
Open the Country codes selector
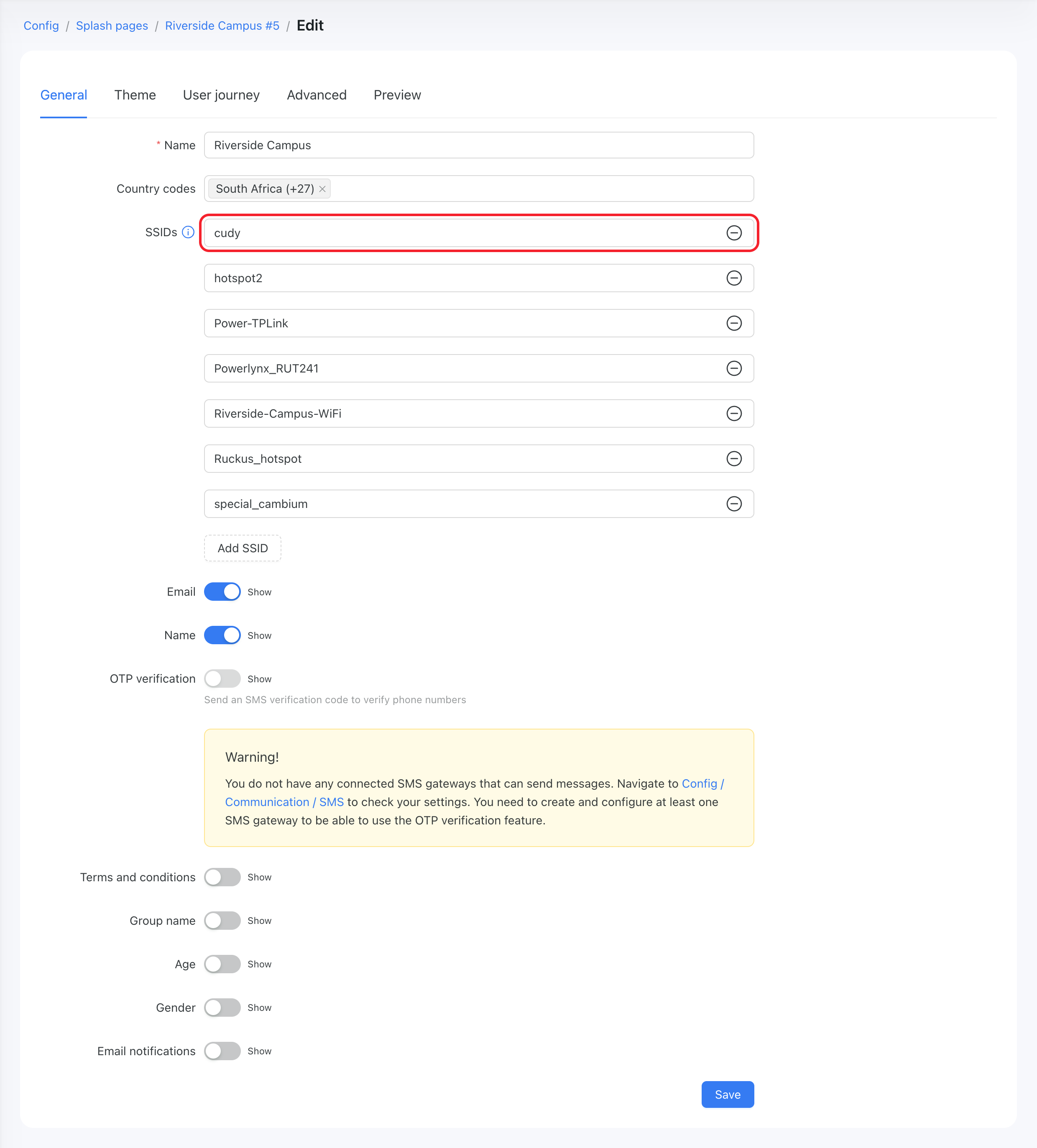tap(541, 189)
